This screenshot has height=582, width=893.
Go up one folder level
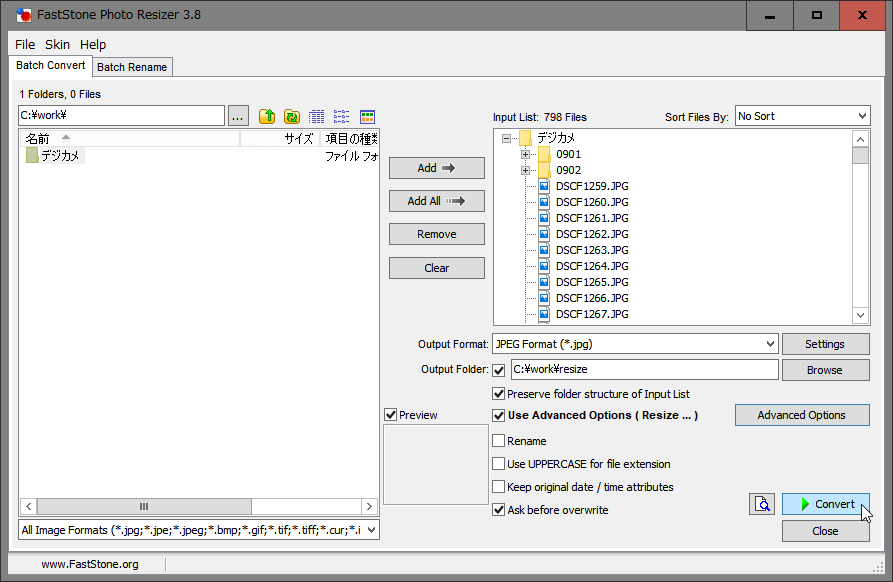pos(267,116)
